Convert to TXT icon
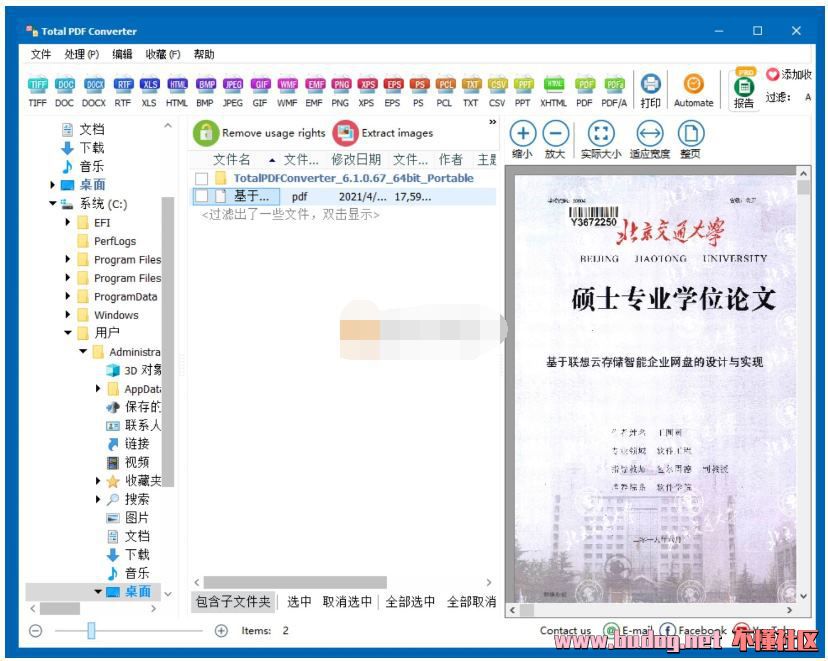Viewport: 828px width, 661px height. [471, 92]
